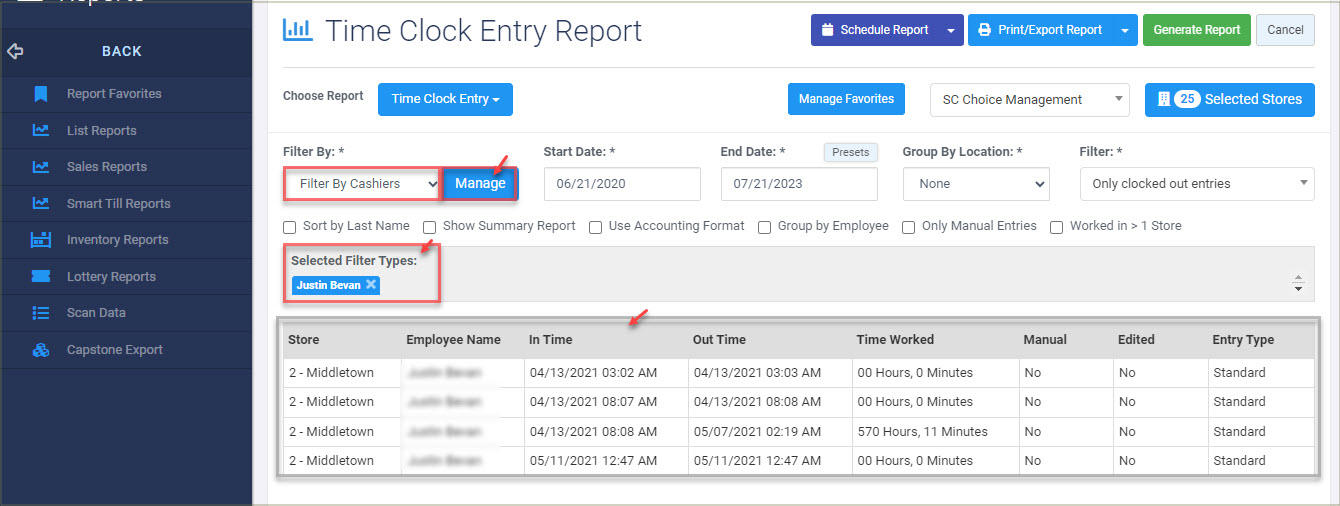Go BACK in the sidebar
This screenshot has height=506, width=1340.
coord(122,51)
